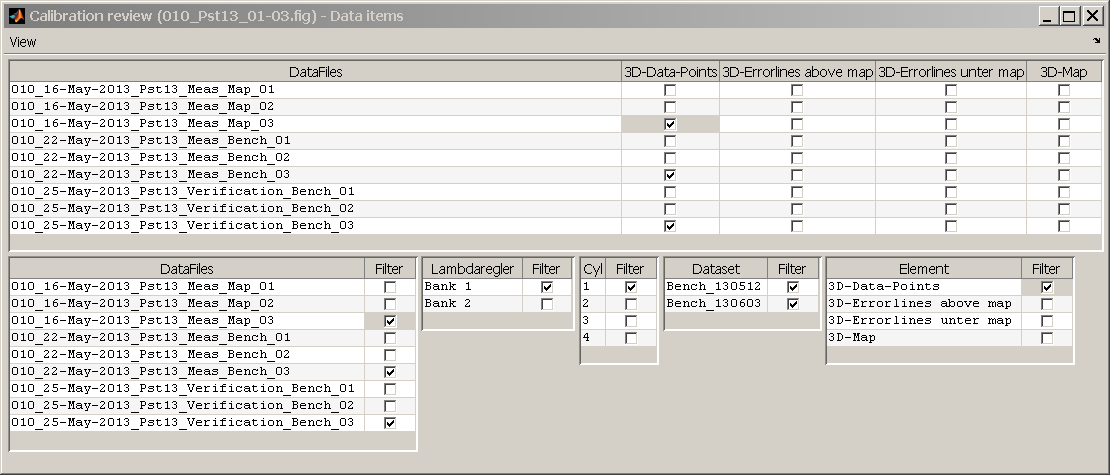Enable filter for cylinder 3
The image size is (1110, 475).
tap(631, 321)
